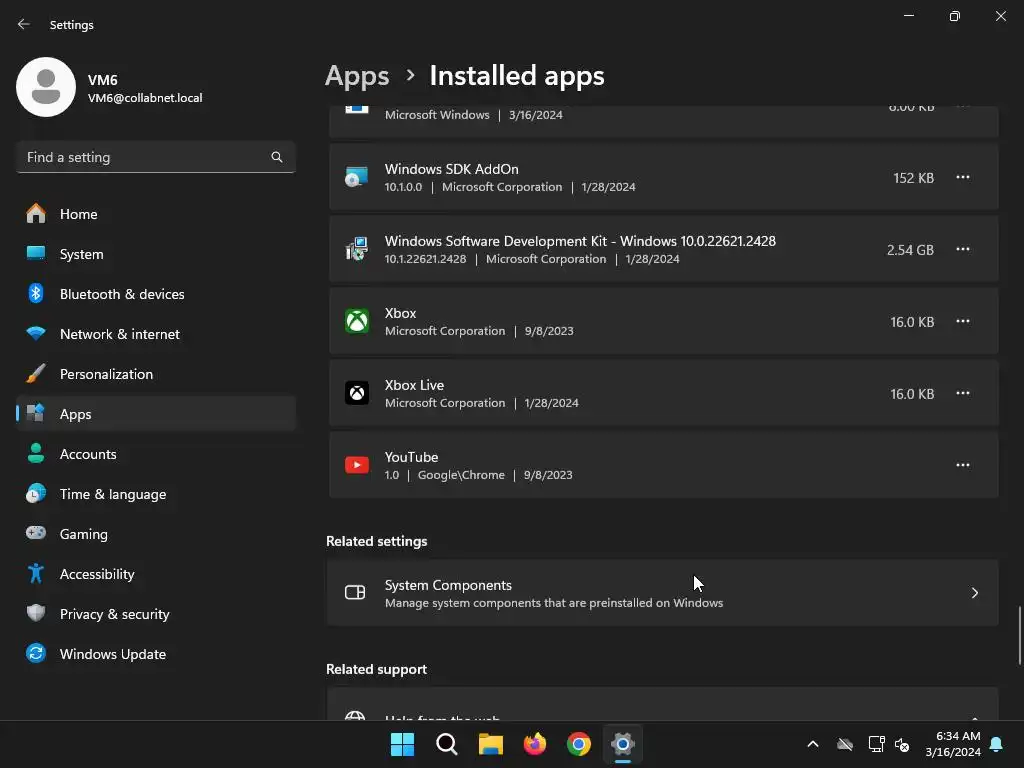Go to Gaming settings

point(156,534)
